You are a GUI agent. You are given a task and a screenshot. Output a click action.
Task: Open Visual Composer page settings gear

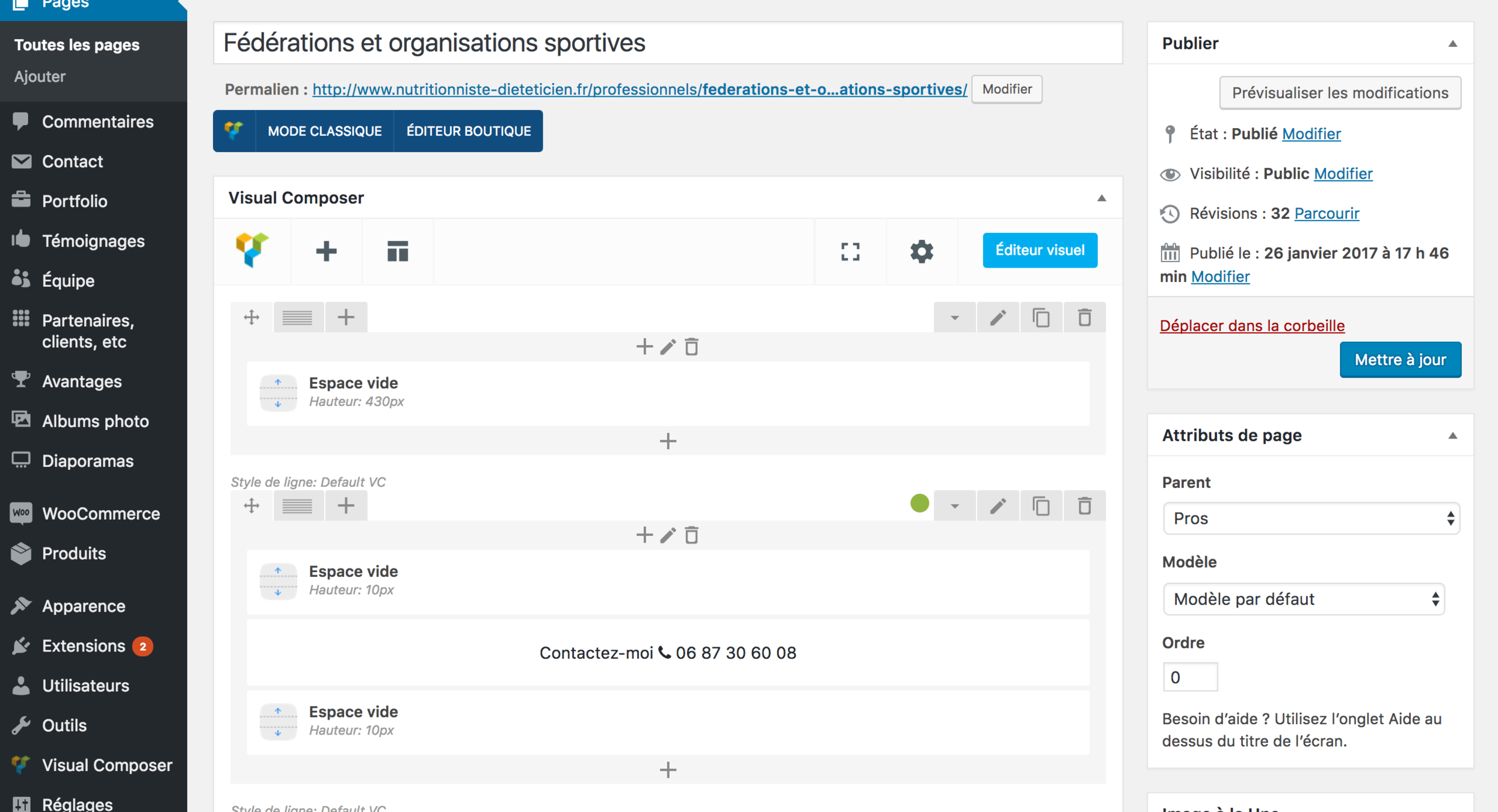[x=921, y=251]
